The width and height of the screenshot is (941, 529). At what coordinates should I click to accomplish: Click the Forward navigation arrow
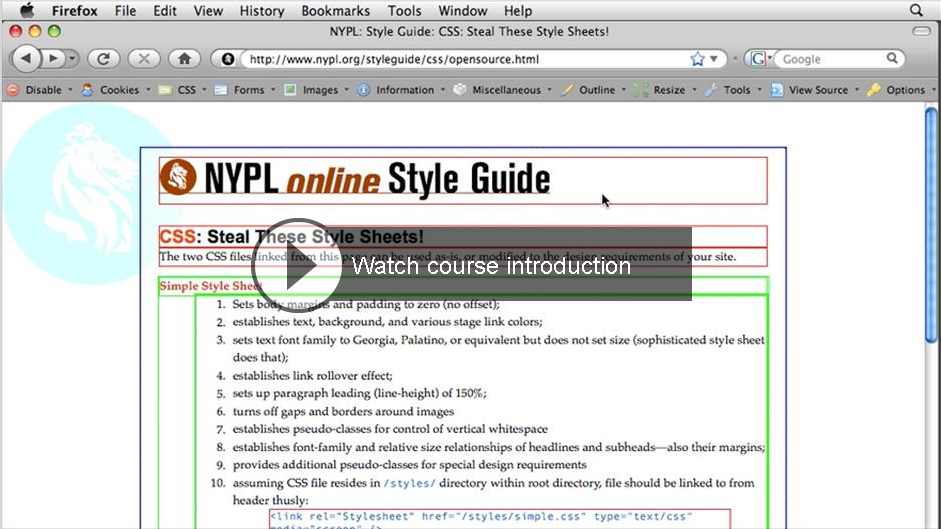(x=53, y=58)
